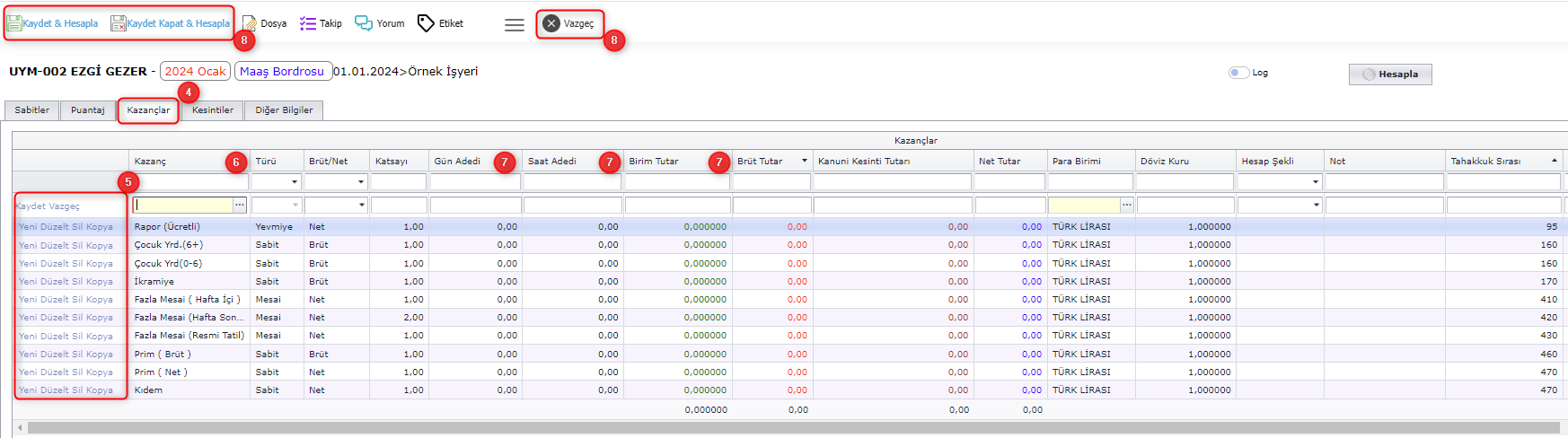Open the Etiket tag tool
Image resolution: width=1568 pixels, height=438 pixels.
point(440,23)
